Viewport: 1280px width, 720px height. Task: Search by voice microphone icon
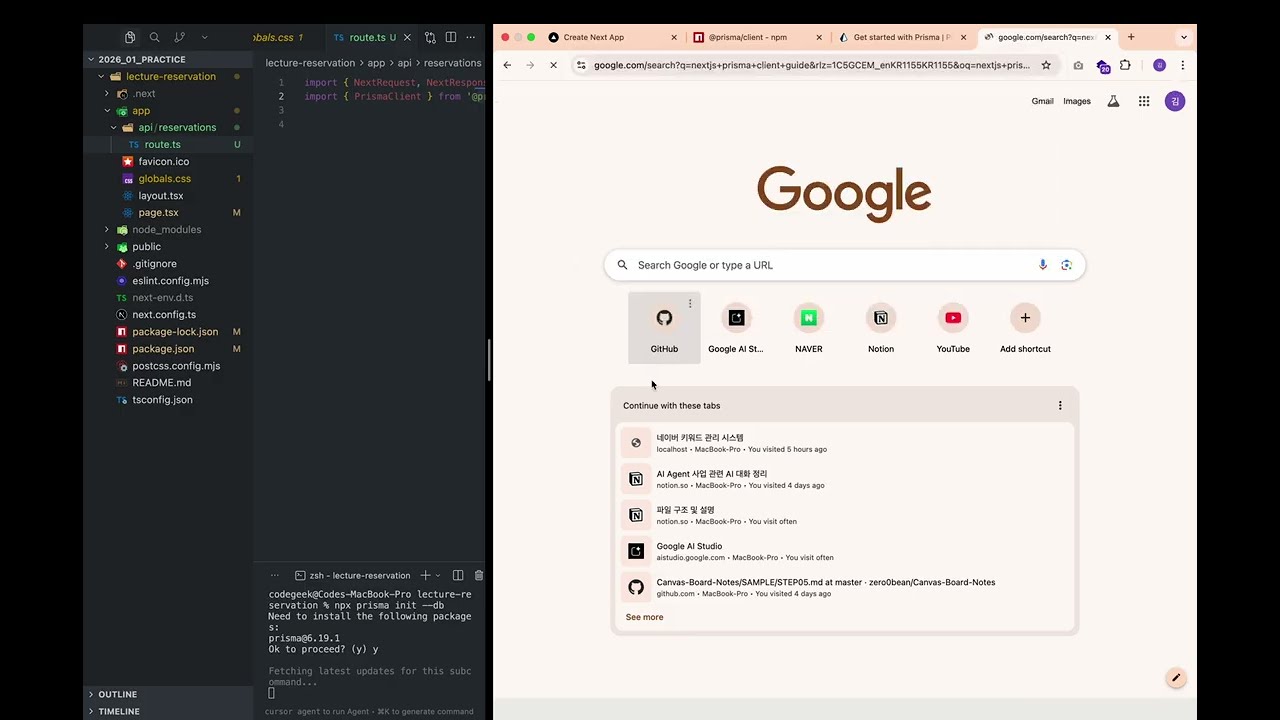pos(1043,265)
